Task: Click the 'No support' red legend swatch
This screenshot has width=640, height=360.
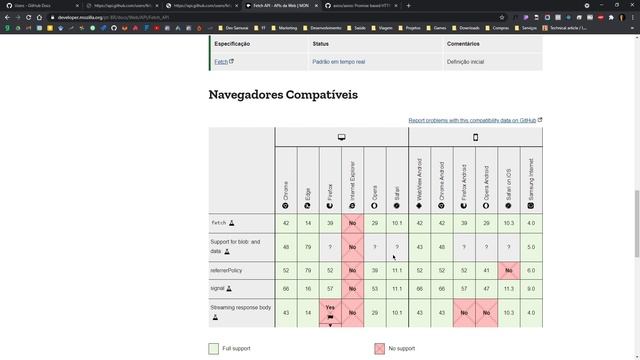Action: [380, 349]
